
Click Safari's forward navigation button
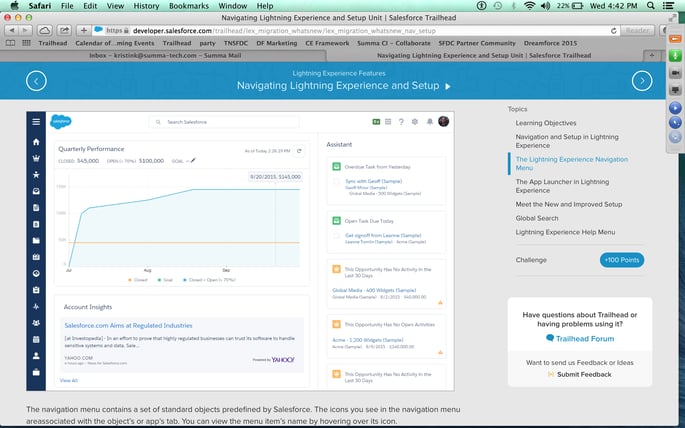pyautogui.click(x=25, y=31)
